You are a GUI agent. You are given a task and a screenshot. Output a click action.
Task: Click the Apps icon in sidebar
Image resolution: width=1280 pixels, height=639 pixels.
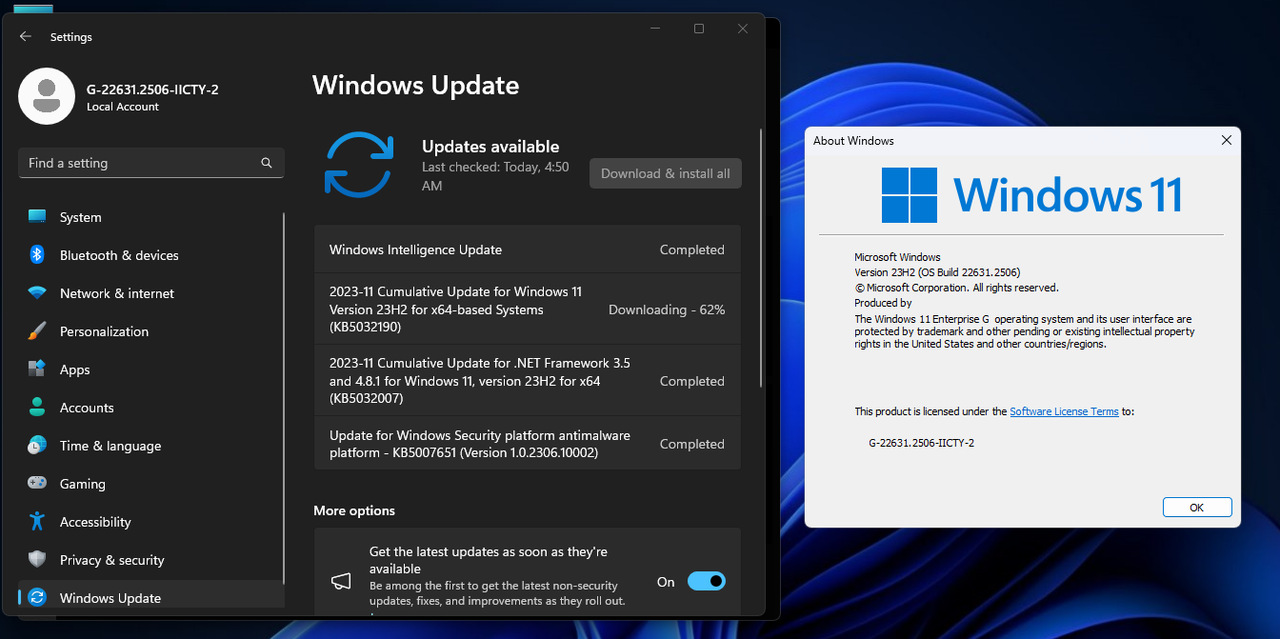coord(37,369)
